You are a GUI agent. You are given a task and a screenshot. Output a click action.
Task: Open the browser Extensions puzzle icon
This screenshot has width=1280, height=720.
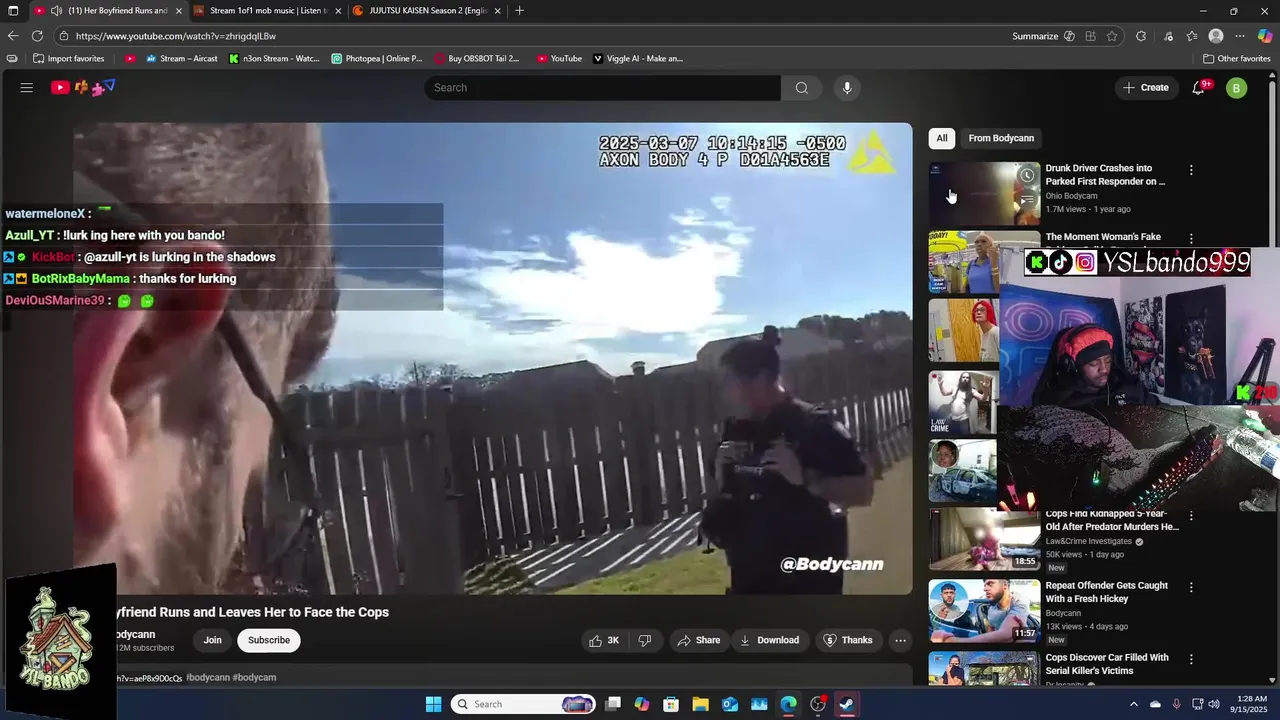tap(1141, 36)
